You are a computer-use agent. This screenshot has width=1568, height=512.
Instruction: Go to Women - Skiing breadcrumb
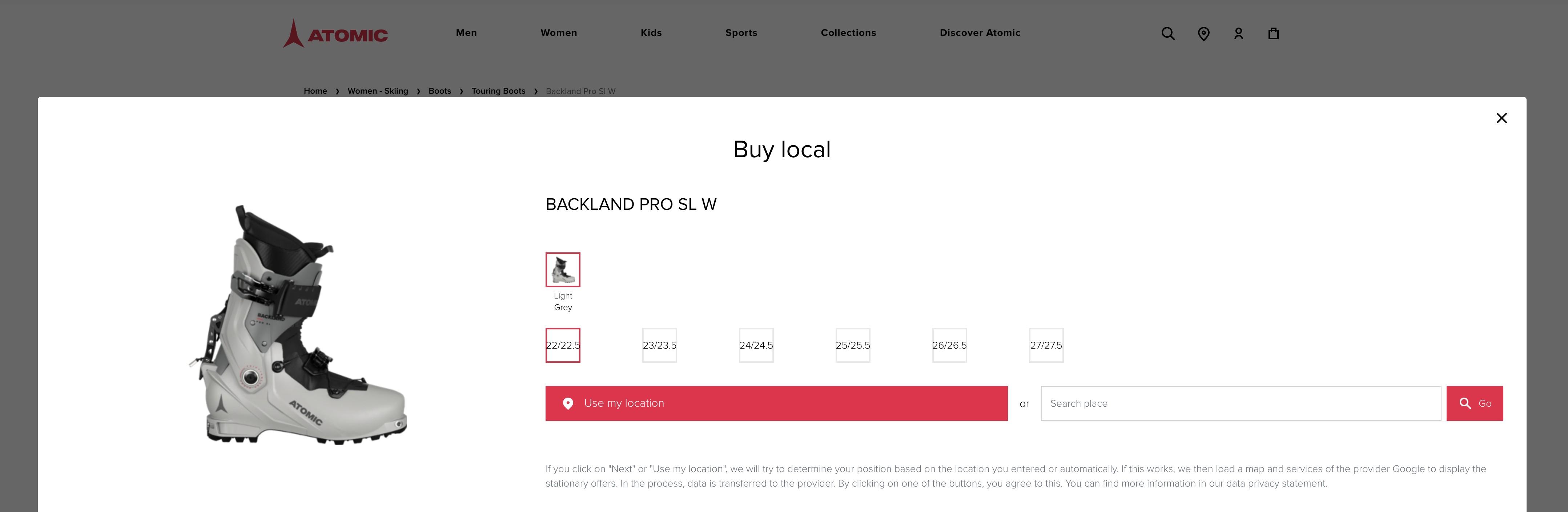377,91
